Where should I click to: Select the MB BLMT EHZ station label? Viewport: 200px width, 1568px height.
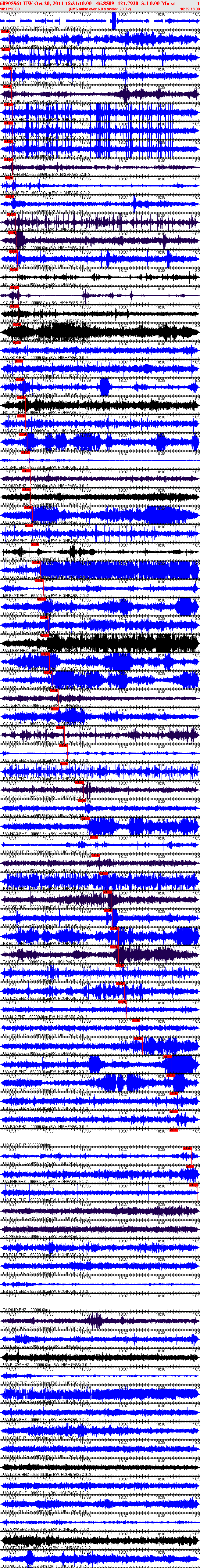pyautogui.click(x=15, y=595)
